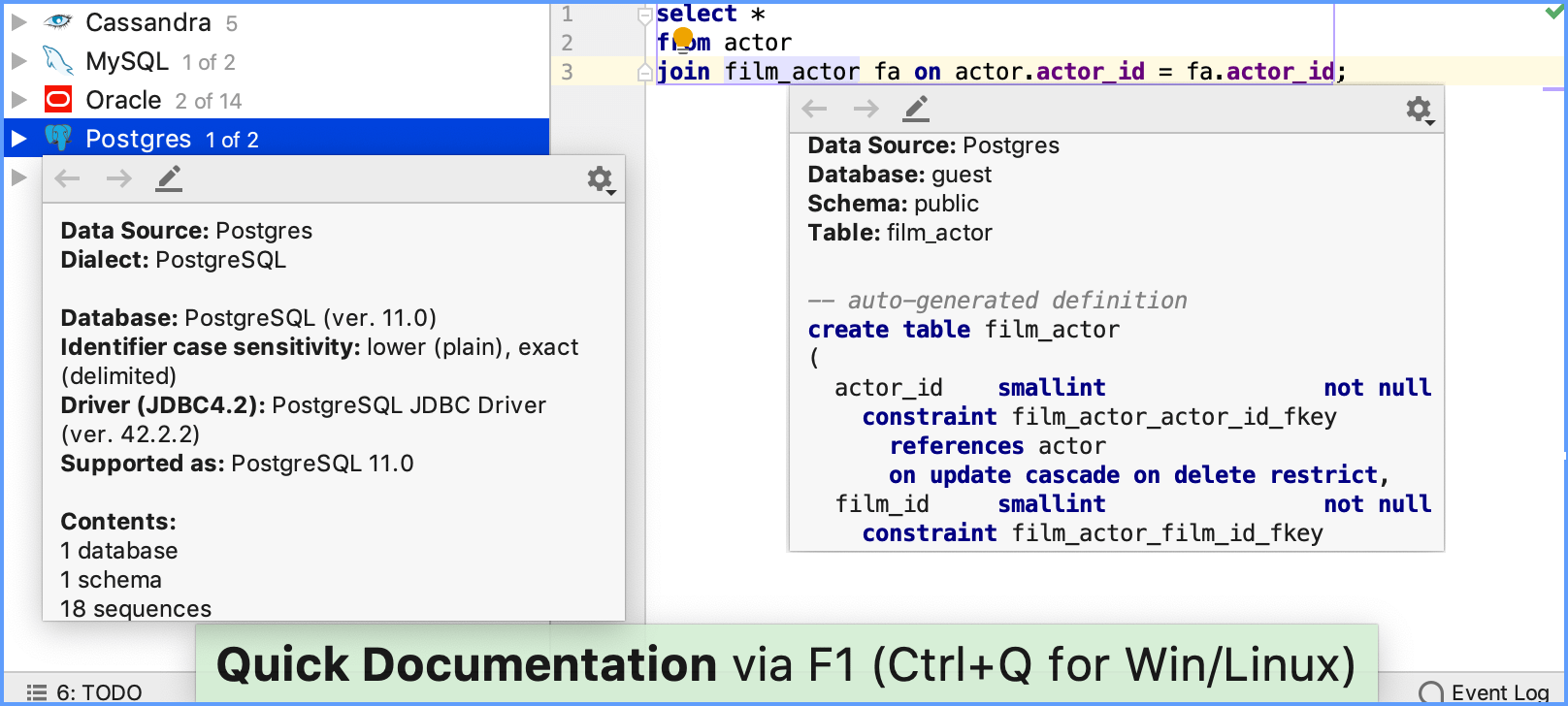Open the Event Log panel
Screen dimensions: 1568x706
tap(1485, 691)
